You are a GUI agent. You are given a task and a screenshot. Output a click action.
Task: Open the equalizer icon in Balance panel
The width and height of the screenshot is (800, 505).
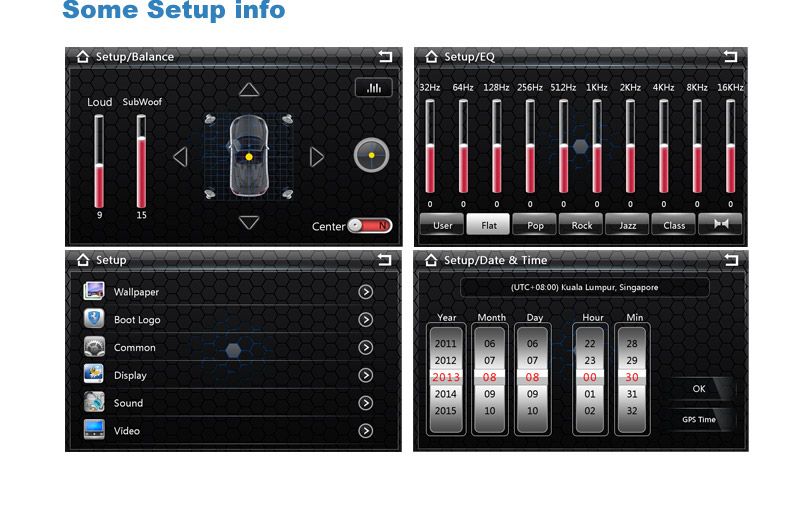pyautogui.click(x=373, y=88)
